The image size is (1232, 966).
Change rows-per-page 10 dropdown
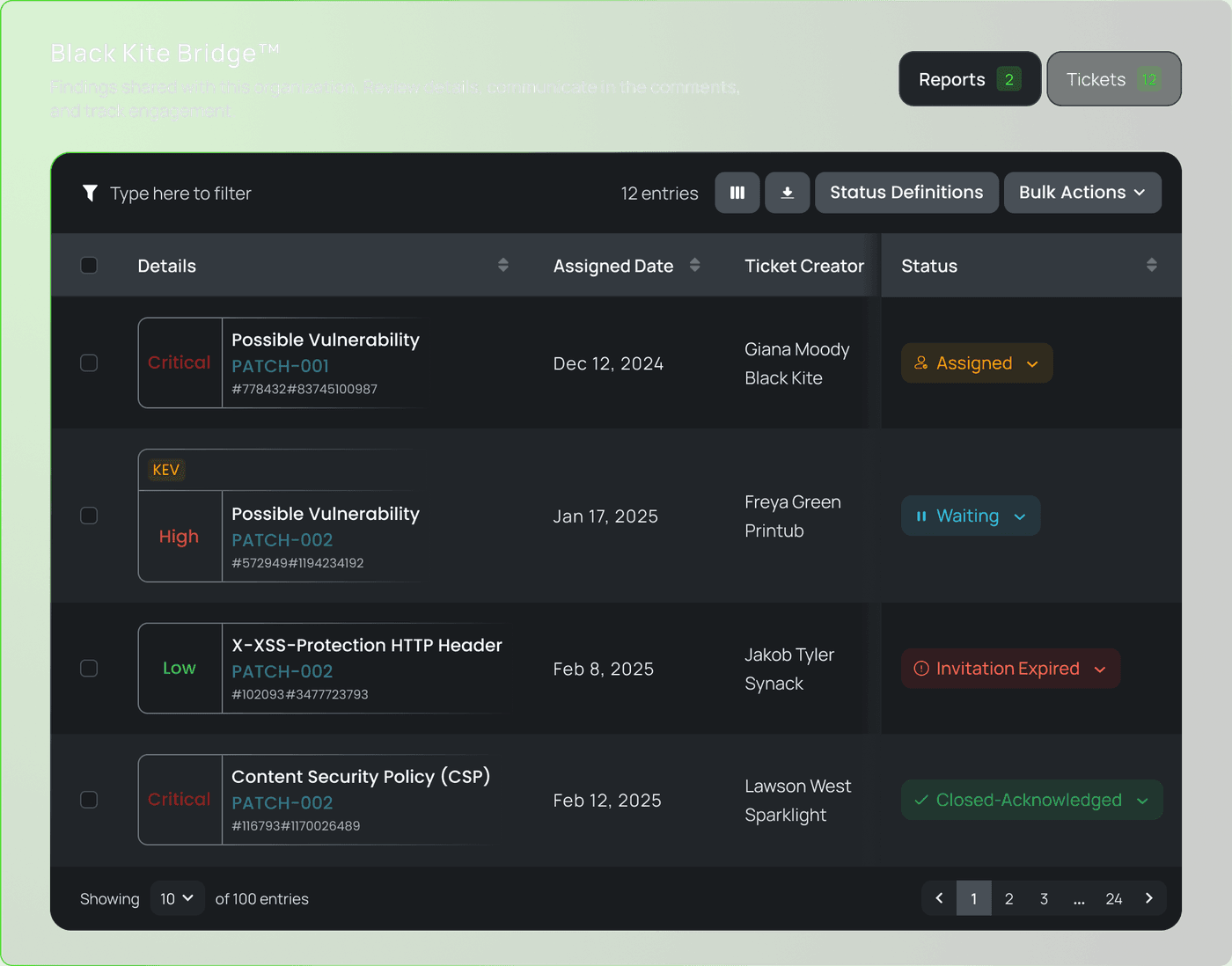[177, 898]
